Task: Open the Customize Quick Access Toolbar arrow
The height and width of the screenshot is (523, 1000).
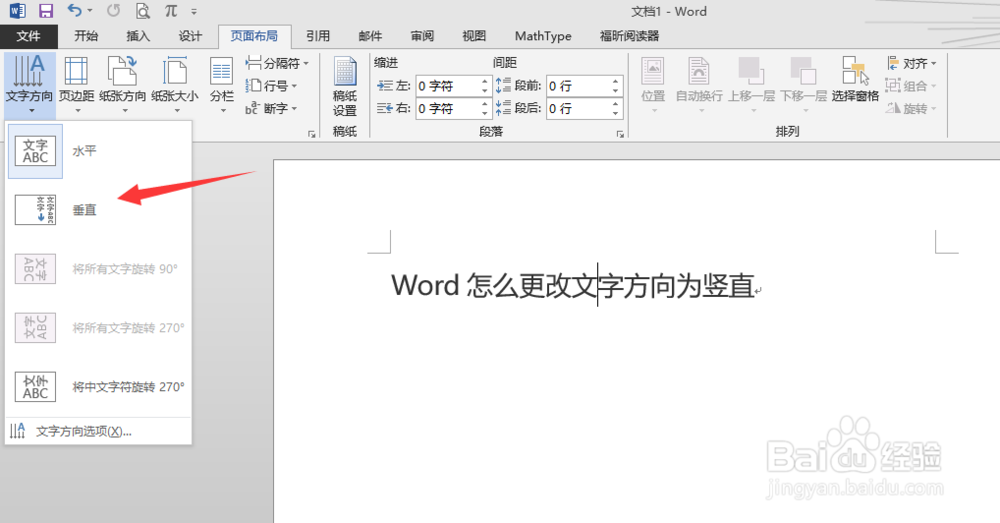Action: (194, 11)
